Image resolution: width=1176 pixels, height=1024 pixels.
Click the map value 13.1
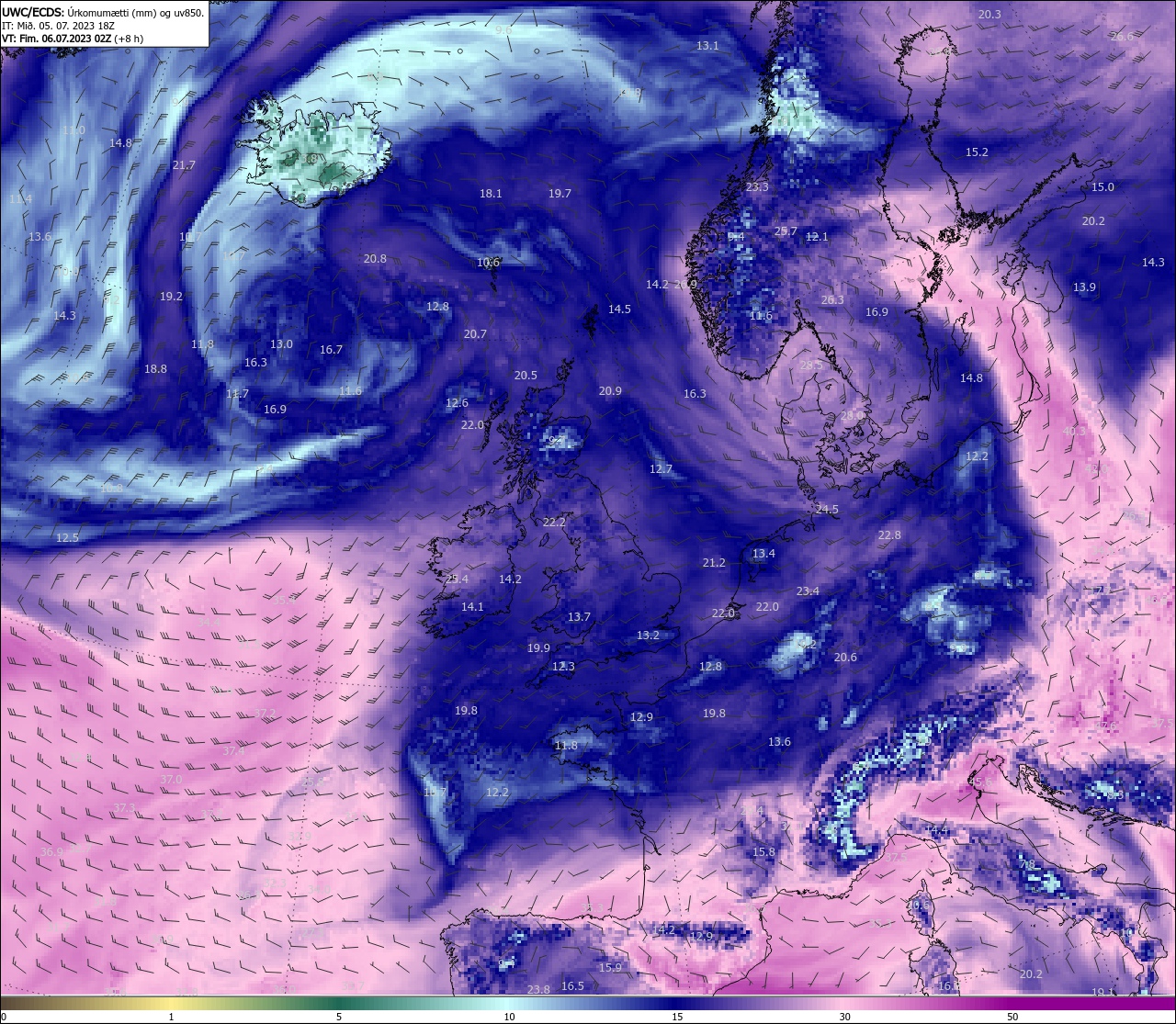(x=707, y=46)
